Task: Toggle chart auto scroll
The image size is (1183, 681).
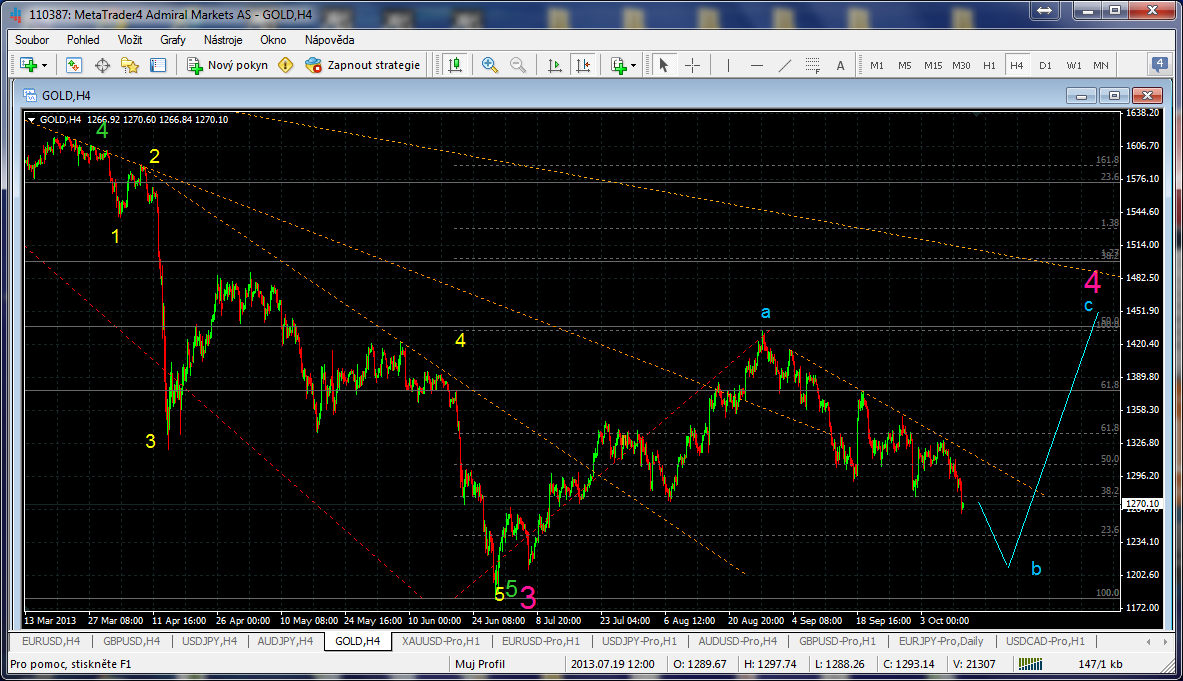Action: pyautogui.click(x=555, y=66)
